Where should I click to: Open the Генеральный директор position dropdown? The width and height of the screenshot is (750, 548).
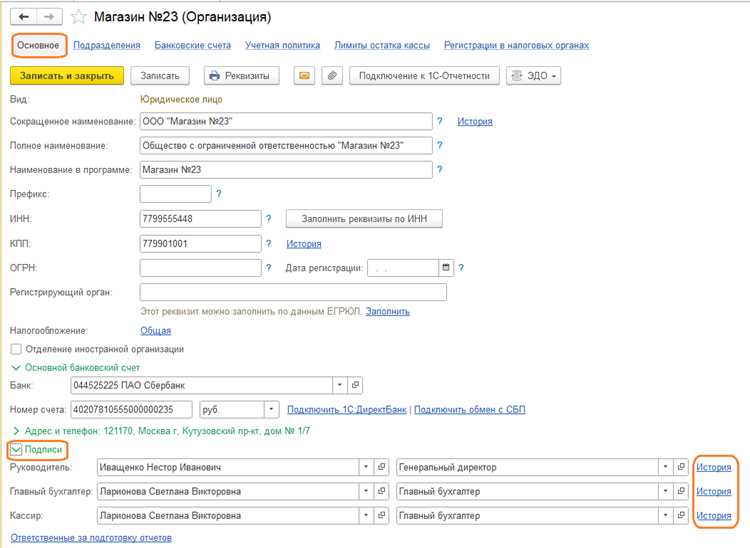665,467
